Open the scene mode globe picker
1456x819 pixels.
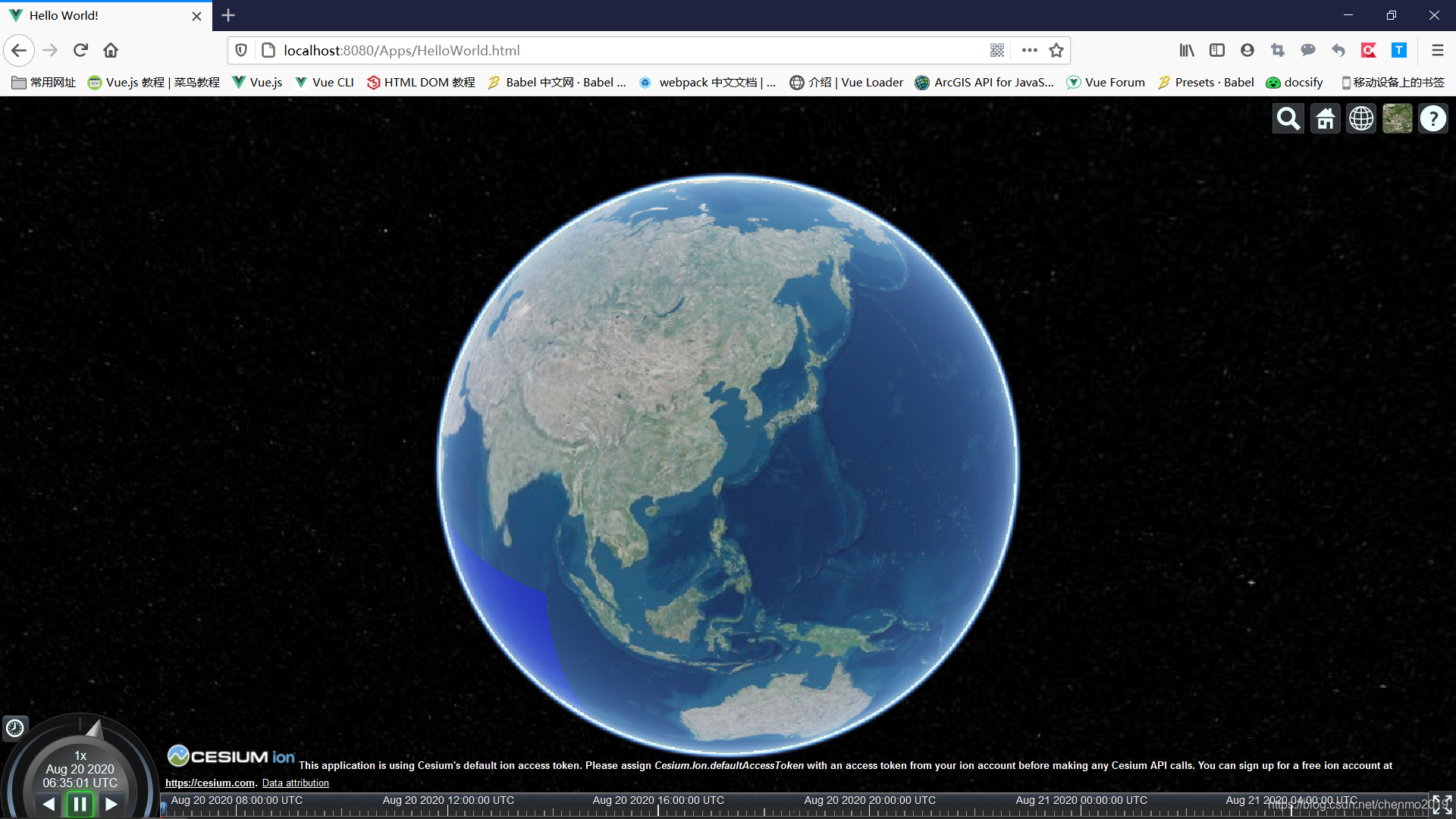coord(1361,119)
